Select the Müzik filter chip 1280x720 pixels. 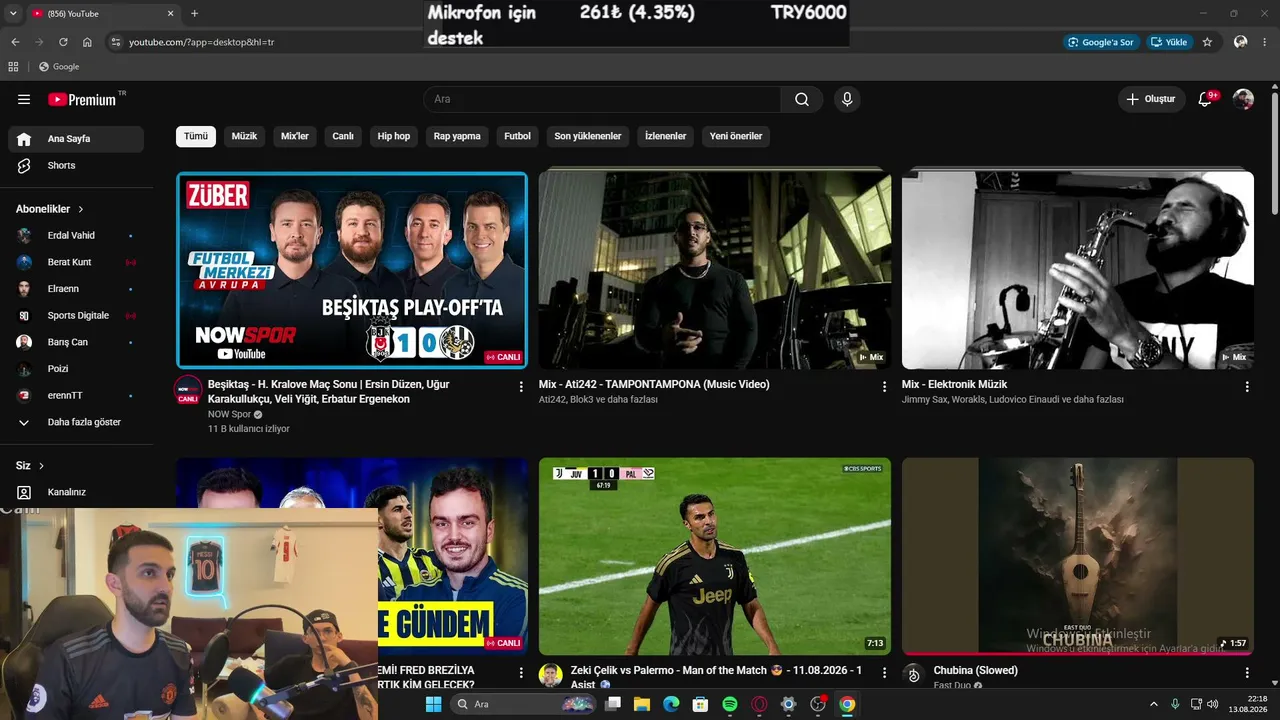coord(244,136)
